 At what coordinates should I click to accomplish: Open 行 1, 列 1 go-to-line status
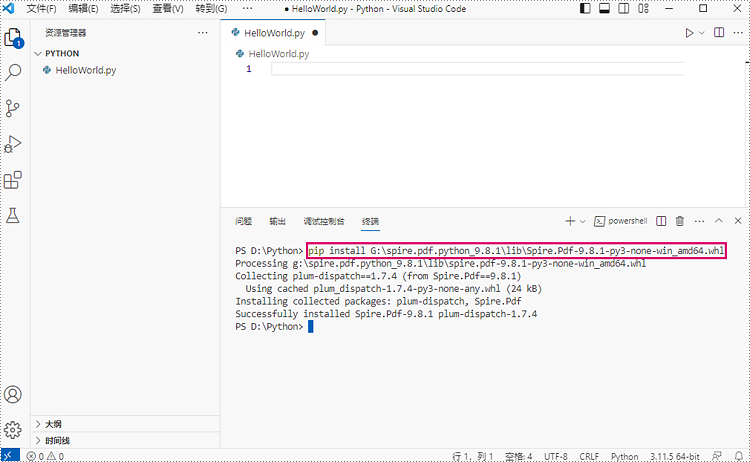473,457
